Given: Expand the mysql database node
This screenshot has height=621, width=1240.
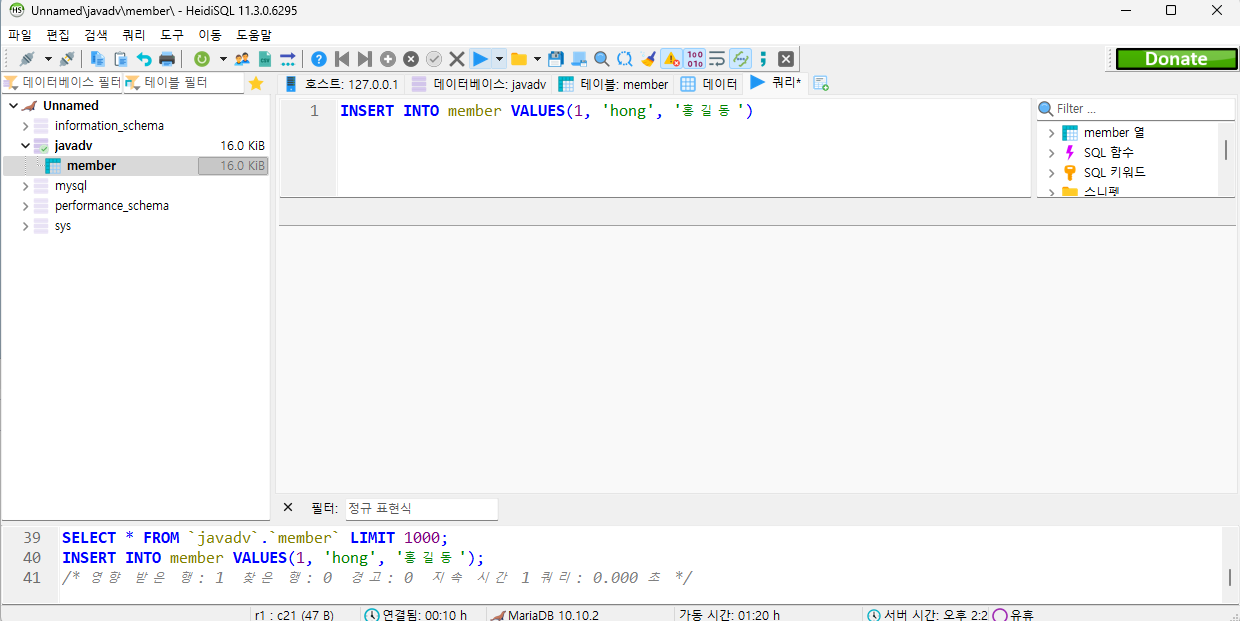Looking at the screenshot, I should (x=25, y=186).
